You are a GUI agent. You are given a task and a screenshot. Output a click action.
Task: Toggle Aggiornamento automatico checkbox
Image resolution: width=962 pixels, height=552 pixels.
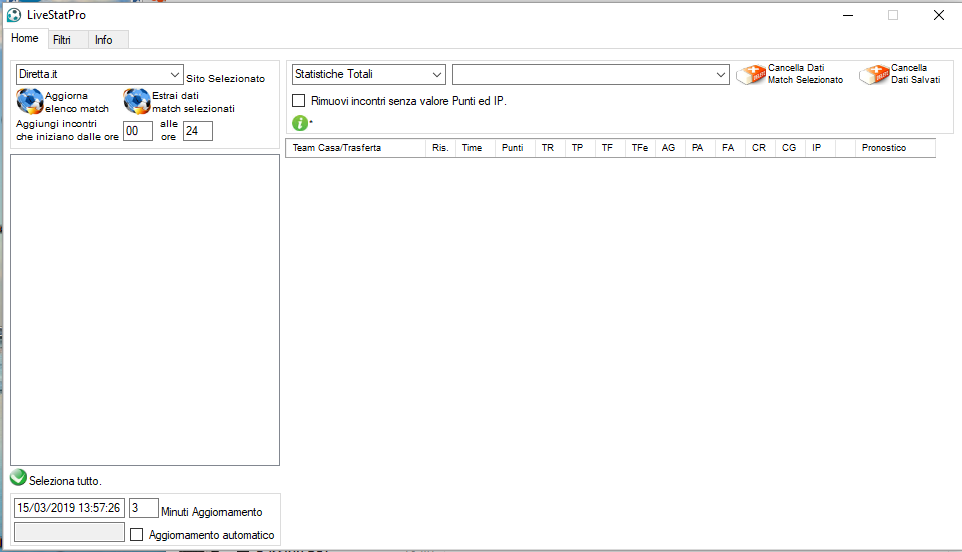[137, 535]
